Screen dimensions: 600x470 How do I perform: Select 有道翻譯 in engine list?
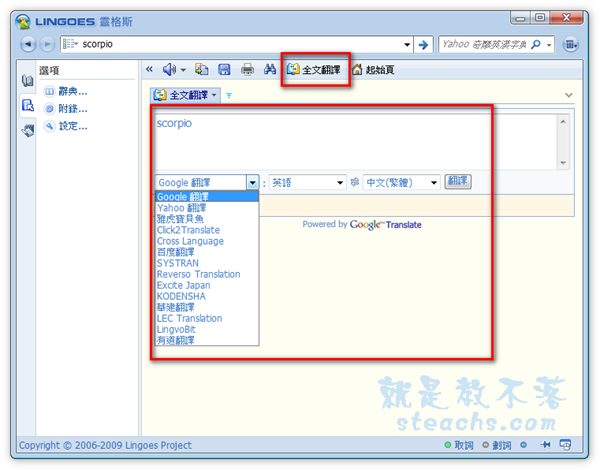pos(207,340)
